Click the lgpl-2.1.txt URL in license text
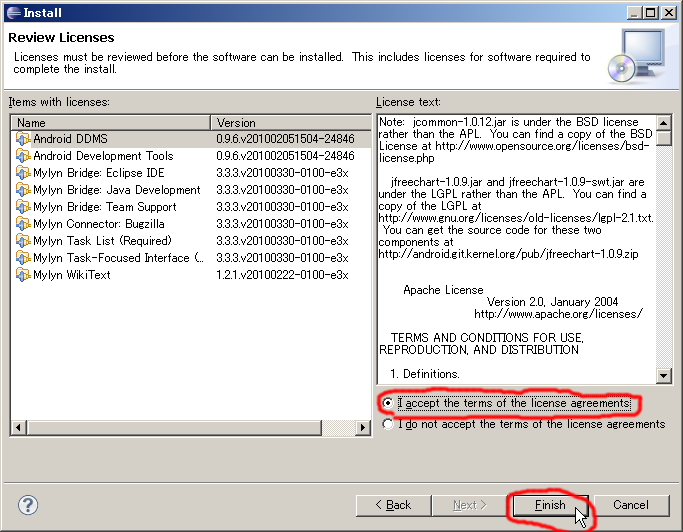The width and height of the screenshot is (683, 532). [x=516, y=218]
